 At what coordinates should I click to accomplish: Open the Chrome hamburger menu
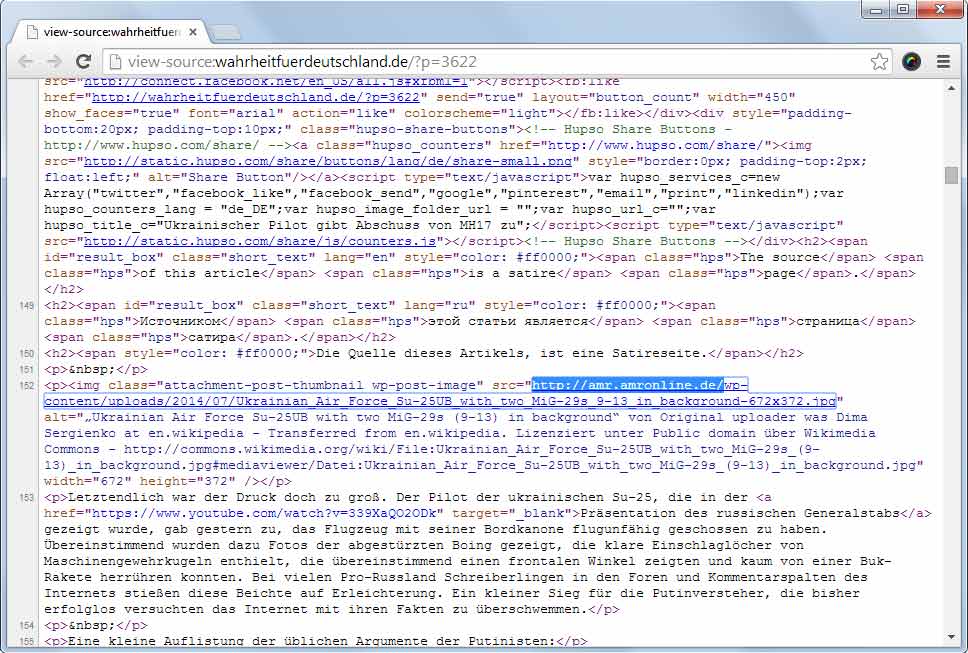click(943, 61)
